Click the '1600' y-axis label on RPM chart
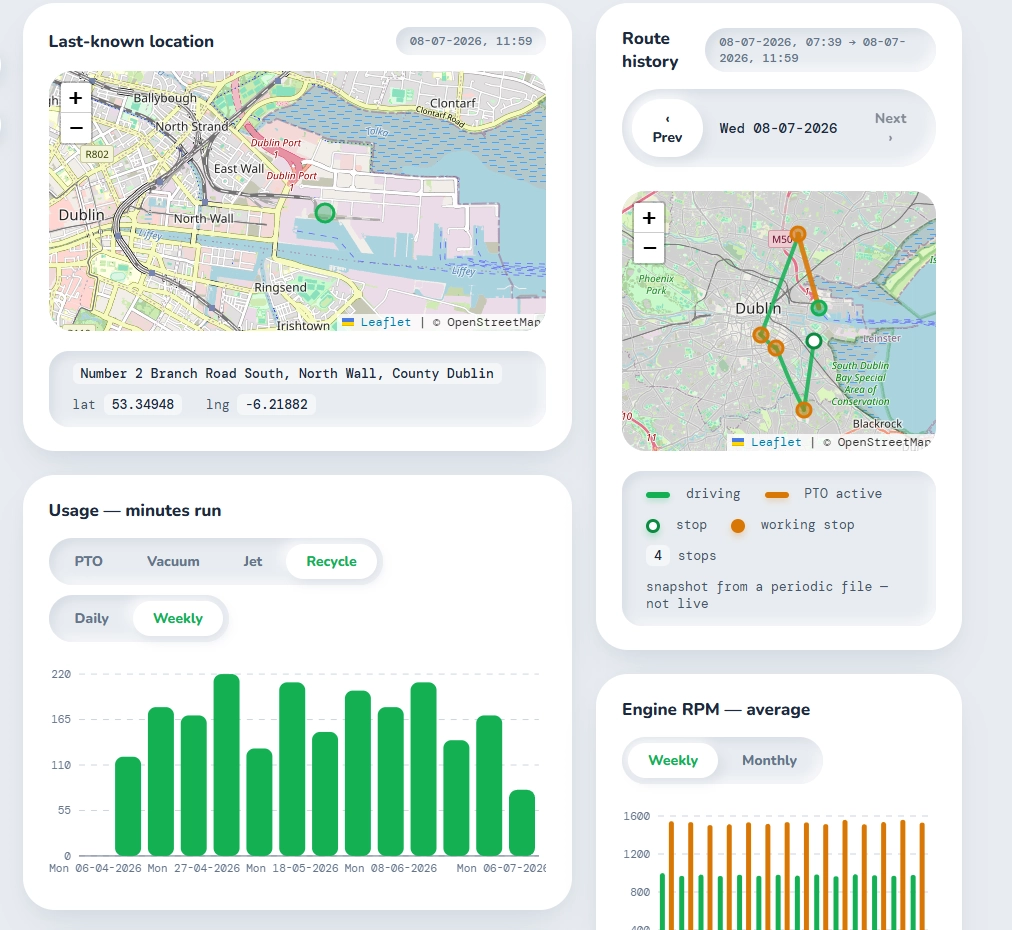The height and width of the screenshot is (930, 1012). tap(636, 816)
